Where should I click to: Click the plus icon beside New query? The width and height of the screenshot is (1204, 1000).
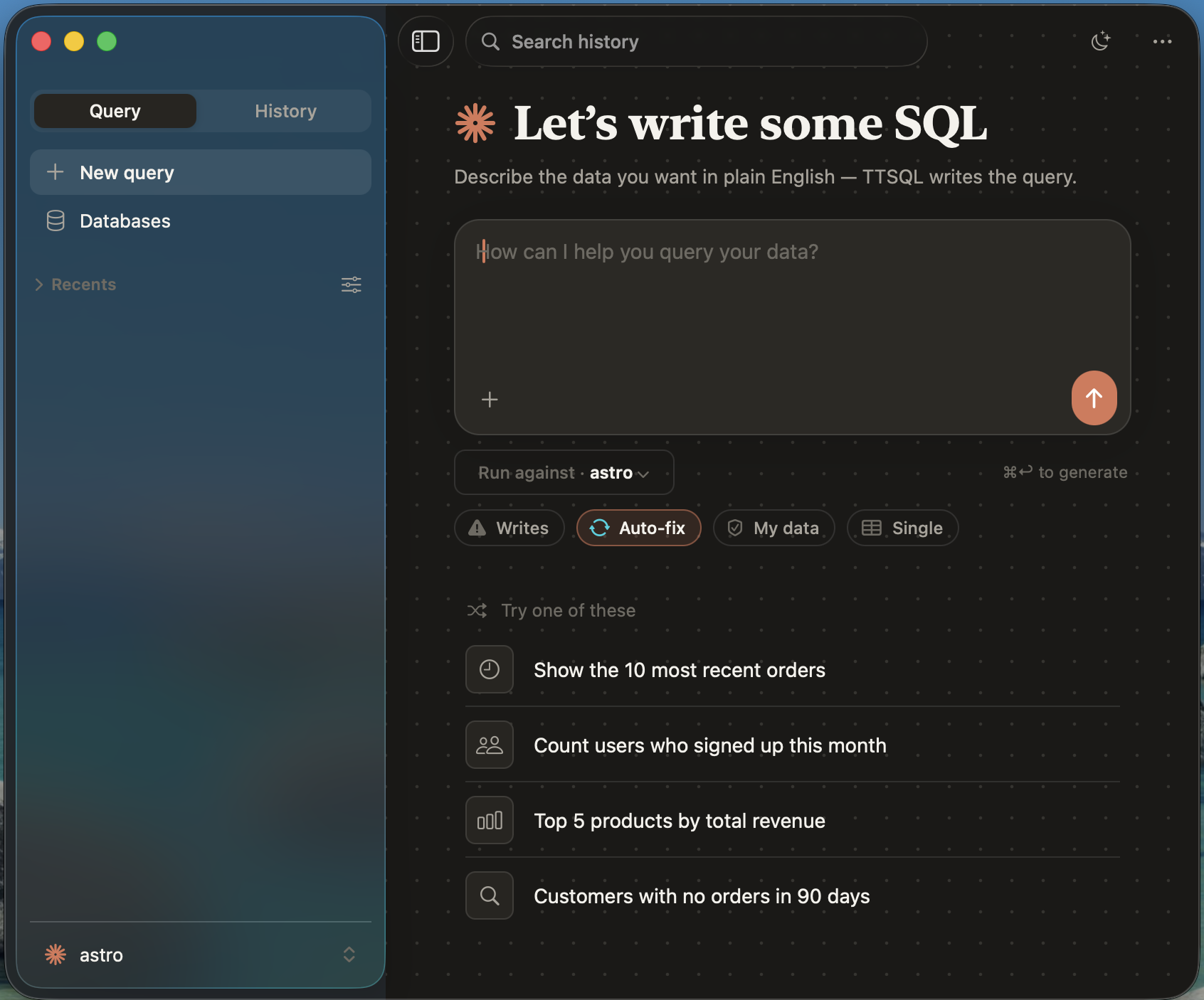tap(56, 172)
